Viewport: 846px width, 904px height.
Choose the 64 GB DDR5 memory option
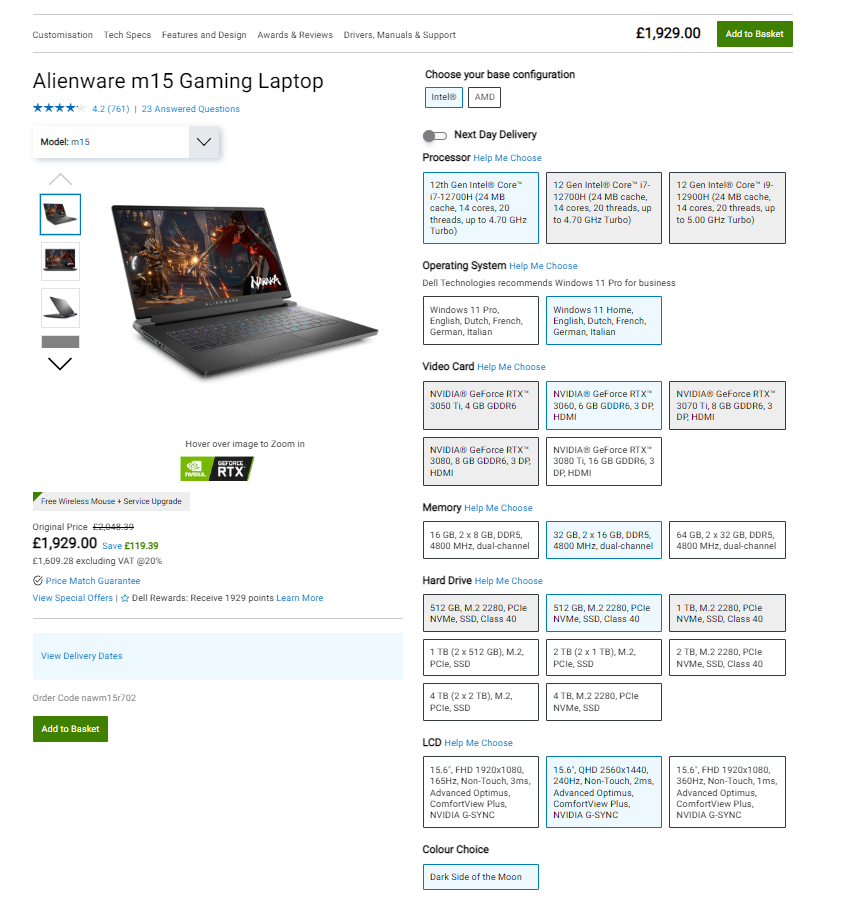(x=727, y=540)
